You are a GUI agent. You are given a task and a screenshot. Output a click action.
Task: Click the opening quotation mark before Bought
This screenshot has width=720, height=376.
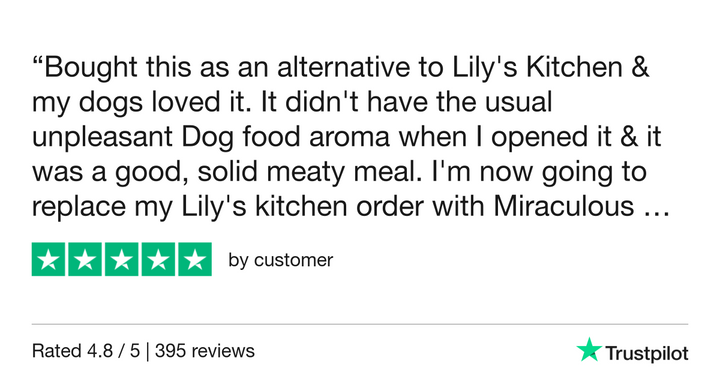click(38, 61)
